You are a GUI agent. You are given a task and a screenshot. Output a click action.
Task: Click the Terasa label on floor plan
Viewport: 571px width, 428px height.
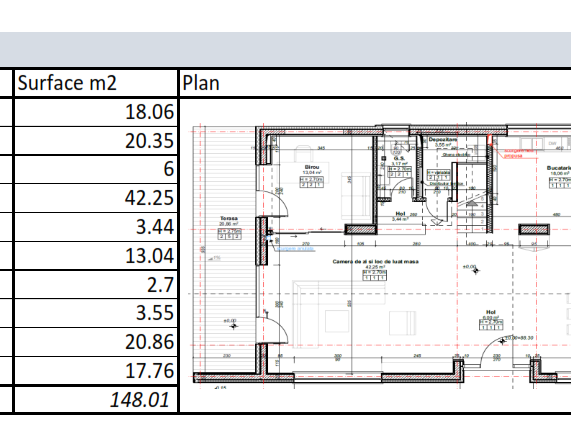[x=229, y=218]
